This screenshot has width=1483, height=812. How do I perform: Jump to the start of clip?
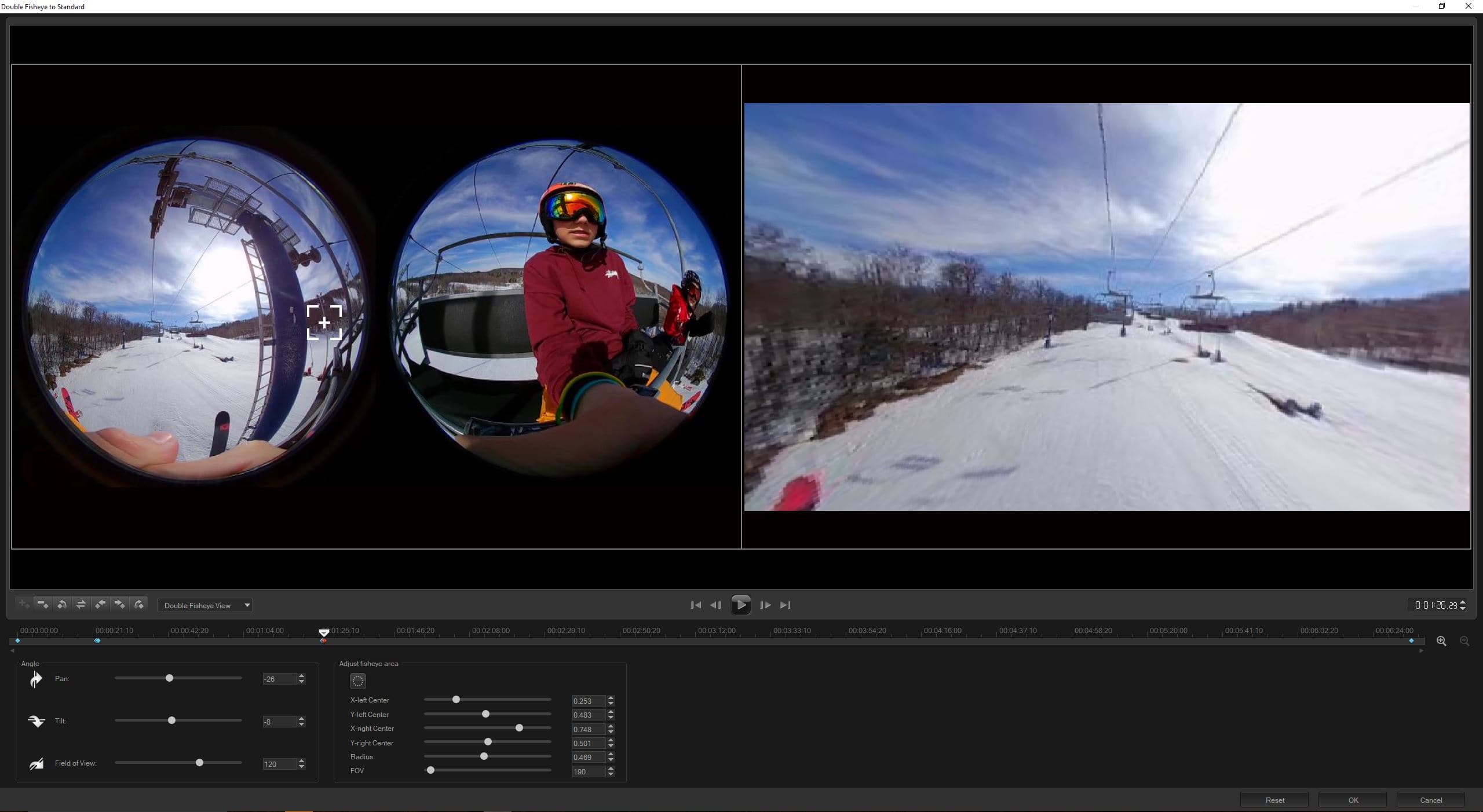tap(696, 605)
